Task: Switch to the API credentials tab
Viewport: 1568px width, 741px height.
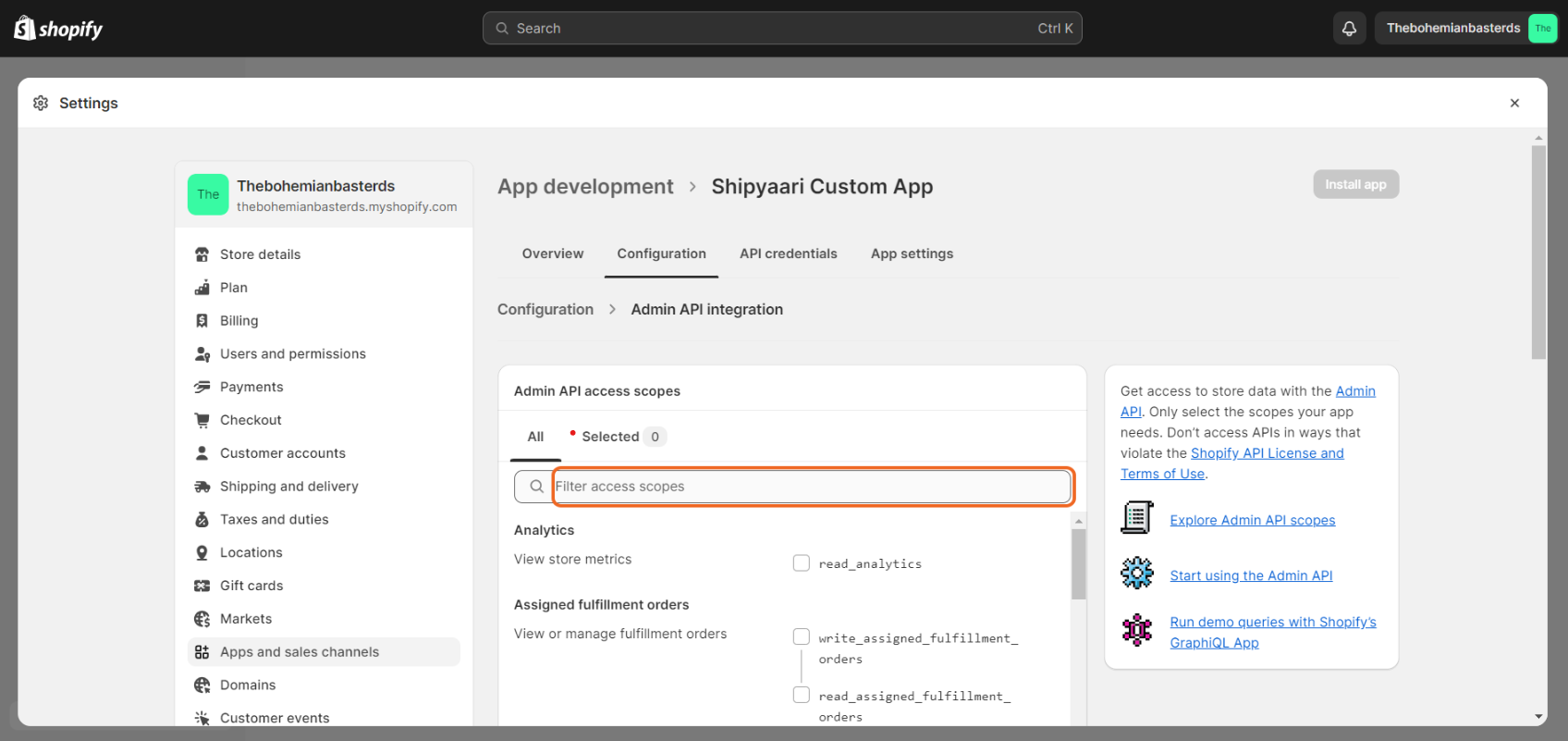Action: point(788,253)
